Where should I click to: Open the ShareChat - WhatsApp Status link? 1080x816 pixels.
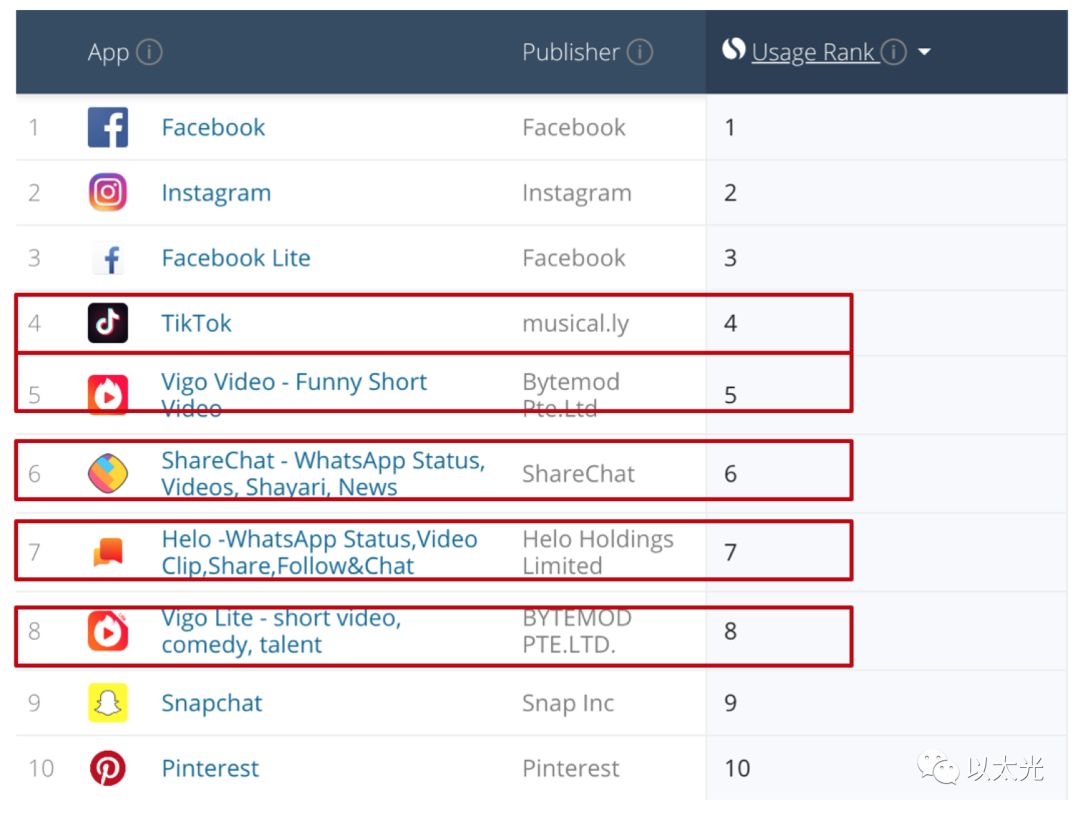pos(323,474)
